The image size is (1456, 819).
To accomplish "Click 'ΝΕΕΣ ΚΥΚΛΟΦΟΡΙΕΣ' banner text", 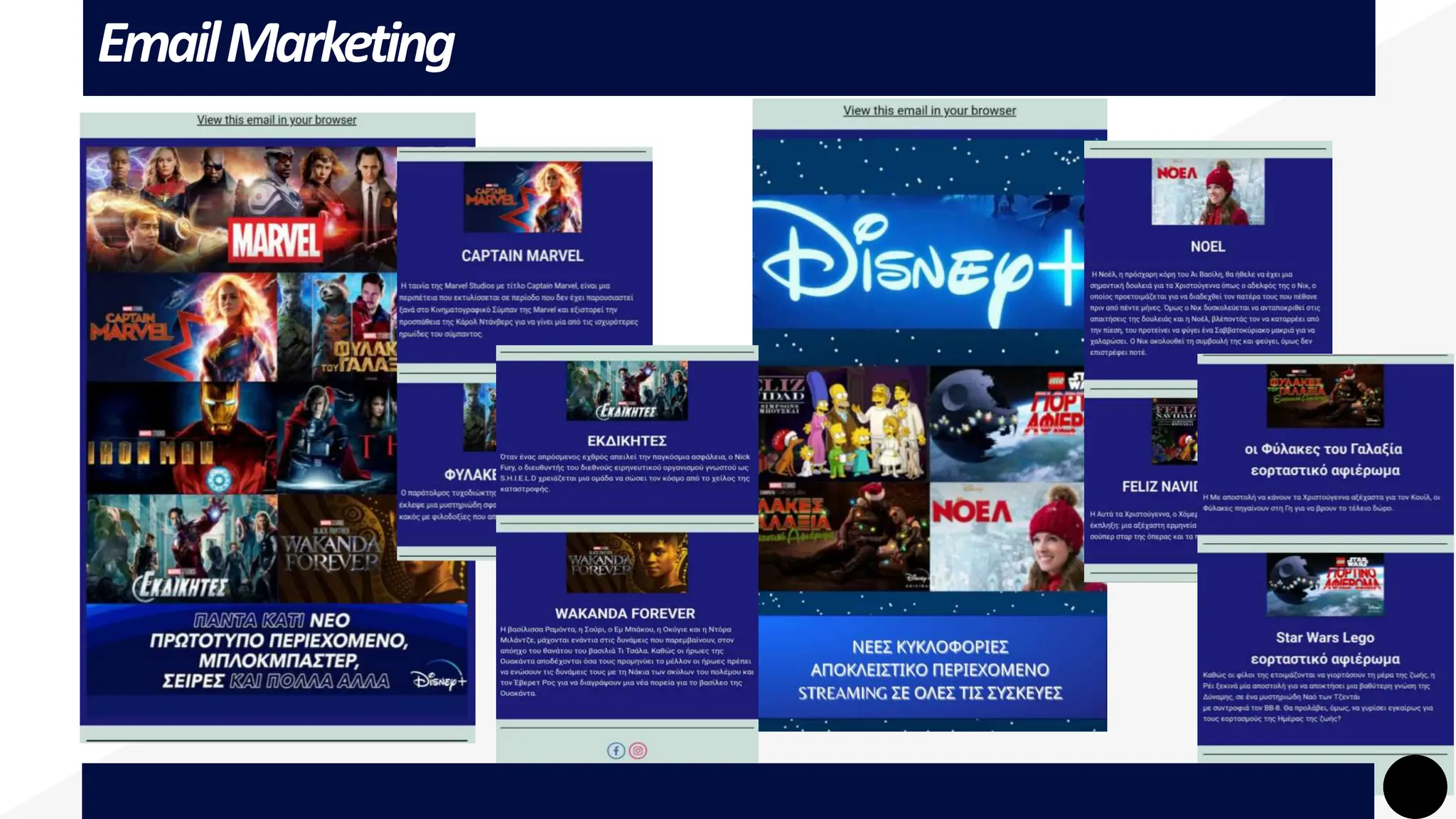I will click(x=930, y=647).
